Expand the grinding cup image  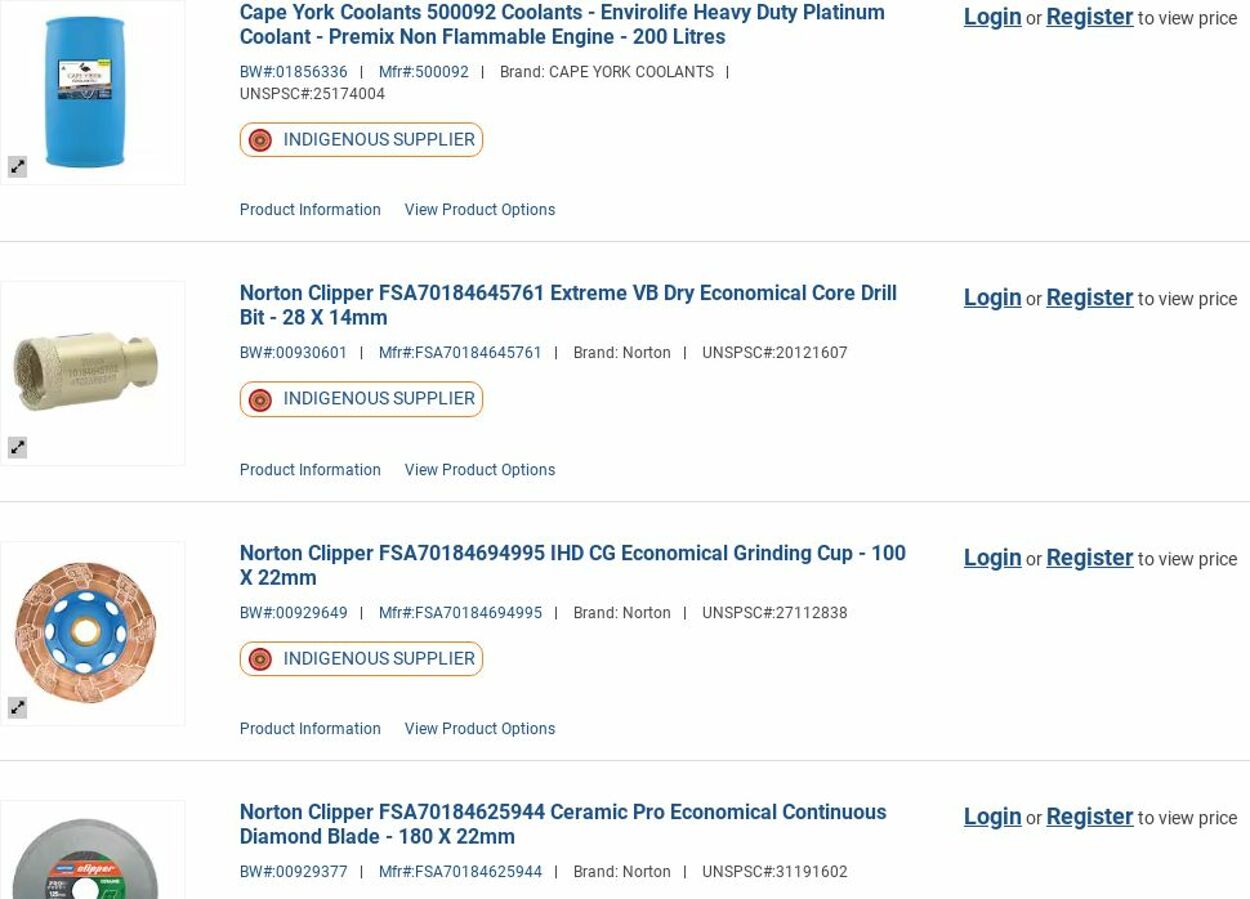[18, 708]
